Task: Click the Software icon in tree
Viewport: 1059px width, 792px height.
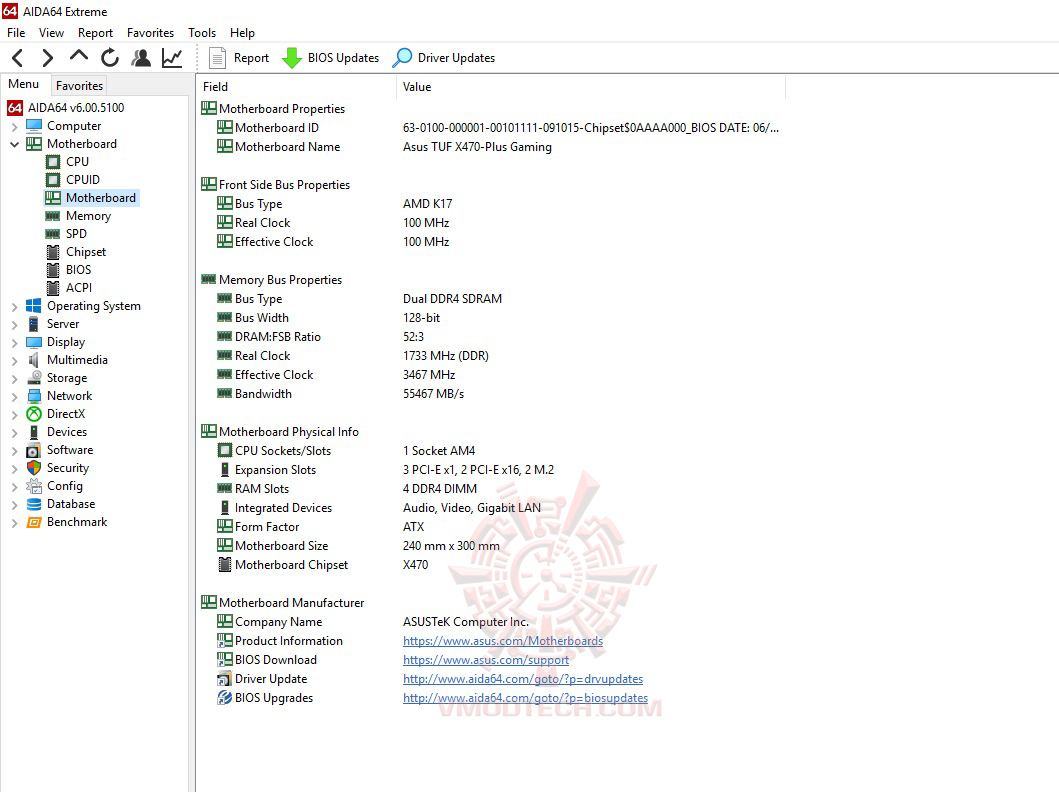Action: click(x=34, y=450)
